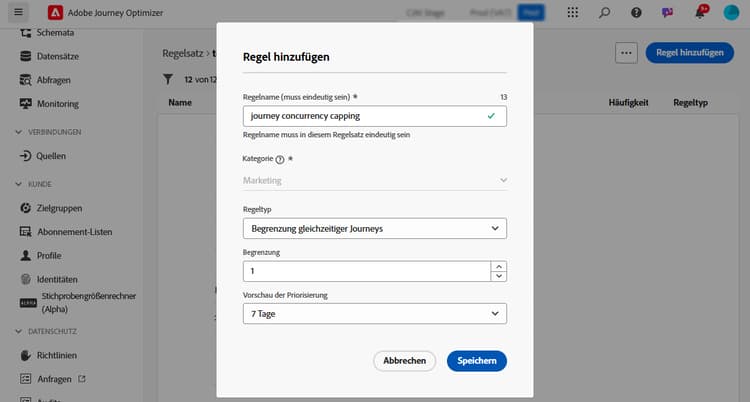Increase the Begrenzung value with up arrow
The width and height of the screenshot is (750, 402).
[x=498, y=266]
